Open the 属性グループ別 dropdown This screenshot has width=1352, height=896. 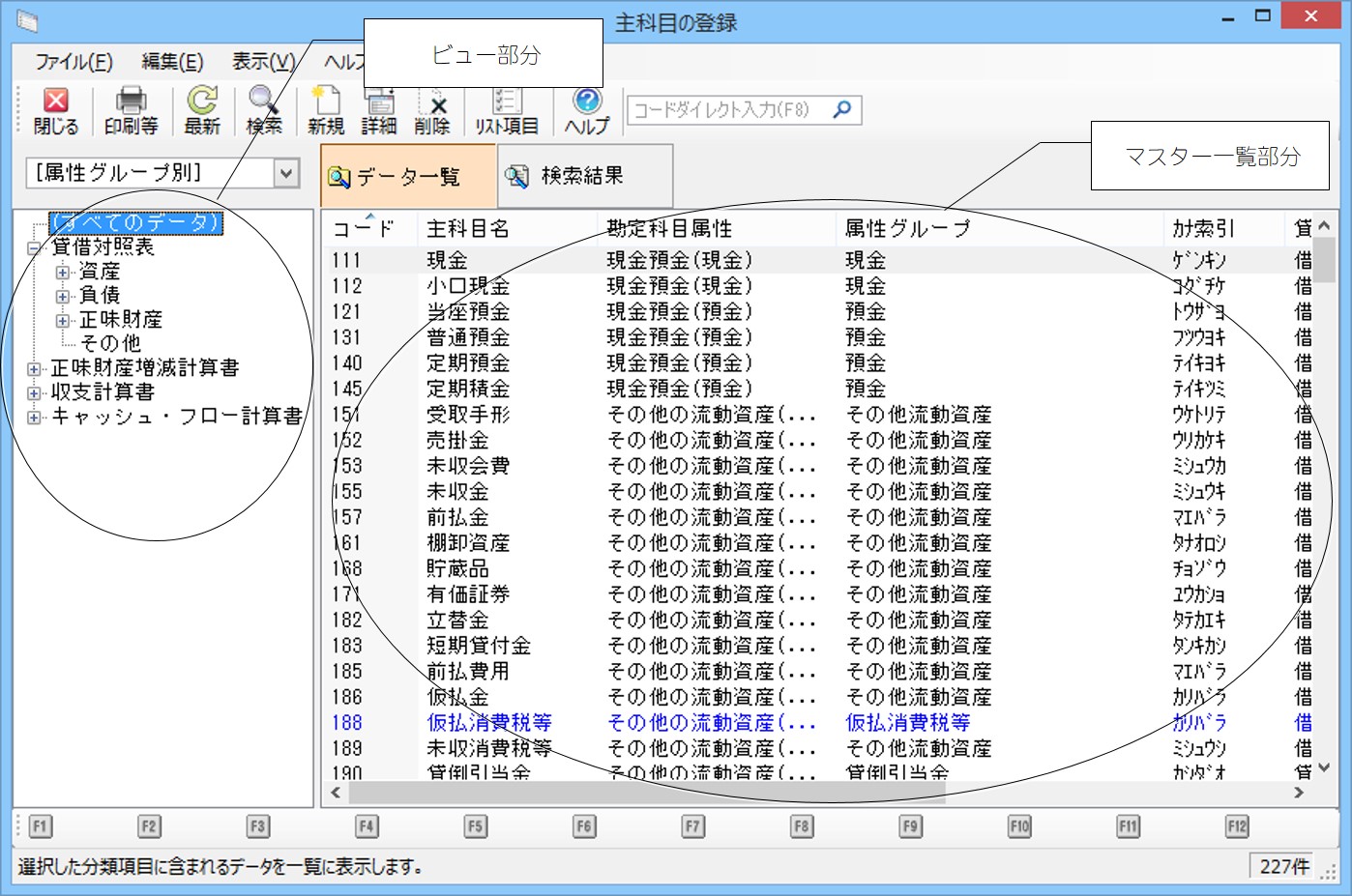[285, 173]
